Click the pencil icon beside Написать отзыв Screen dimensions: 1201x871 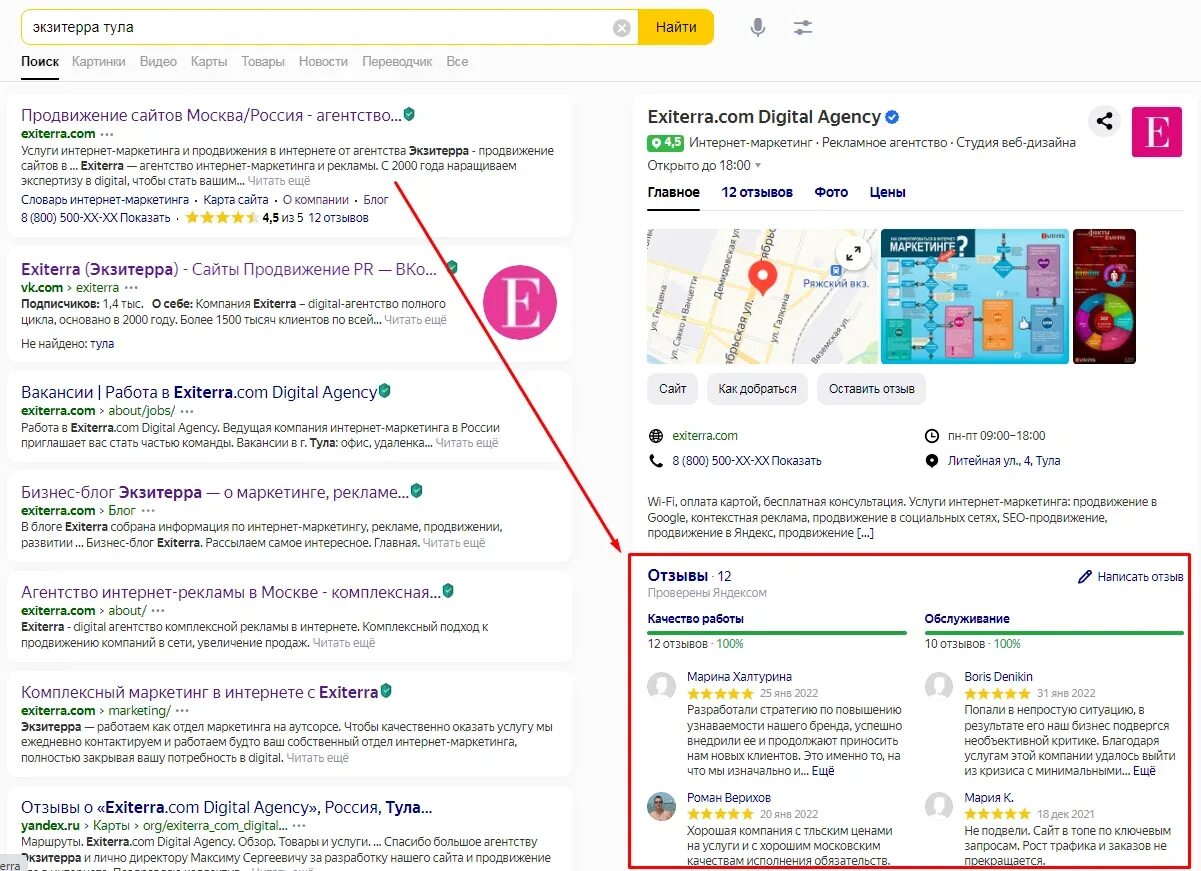click(x=1085, y=577)
